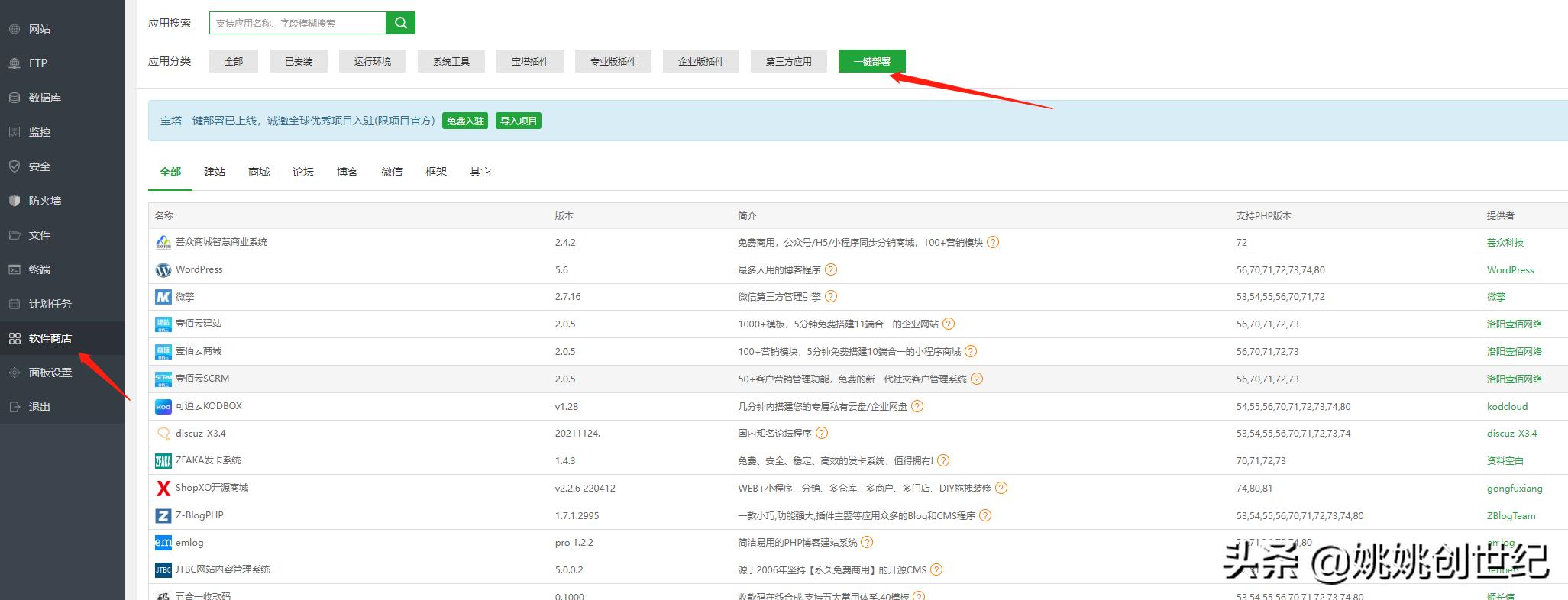Image resolution: width=1568 pixels, height=600 pixels.
Task: Select the 全部 category filter button
Action: coord(234,61)
